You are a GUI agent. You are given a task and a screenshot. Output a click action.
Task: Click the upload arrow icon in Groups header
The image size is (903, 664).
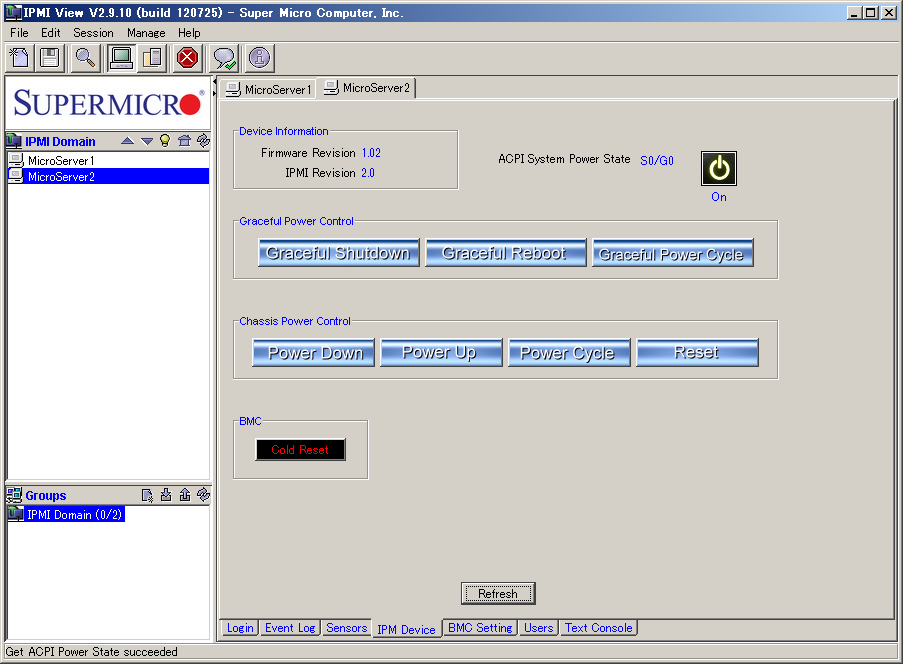185,495
